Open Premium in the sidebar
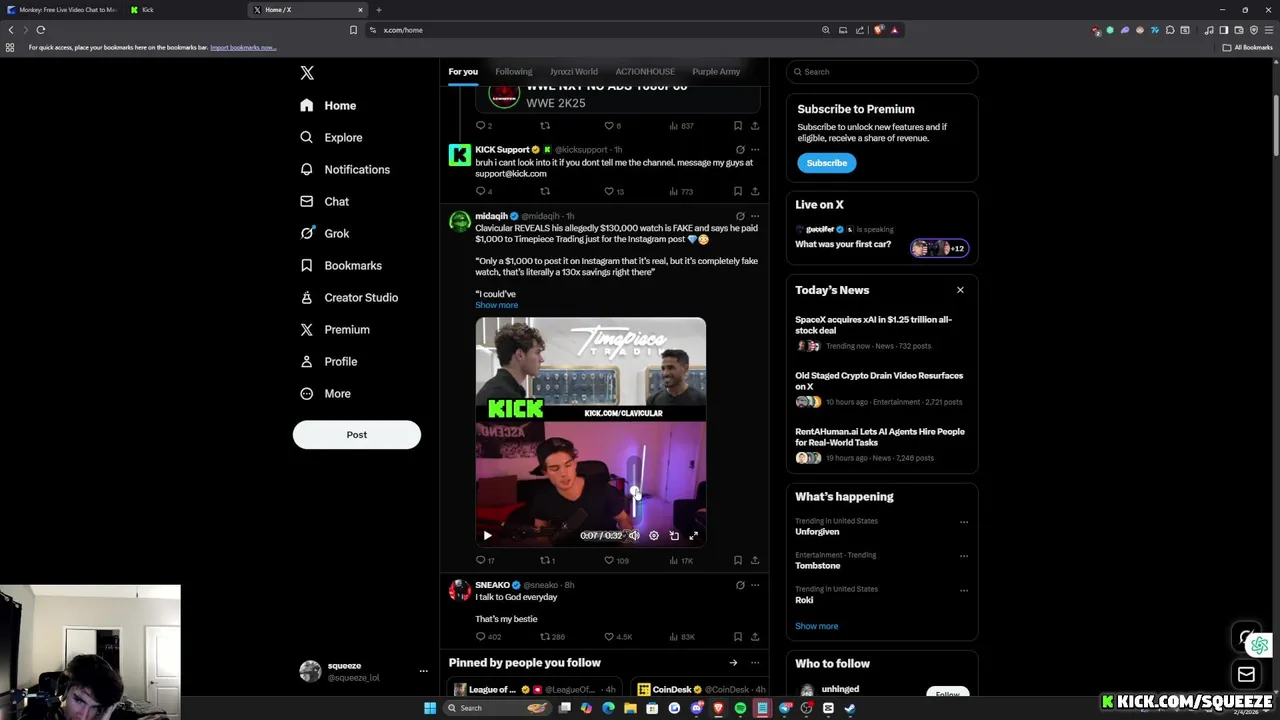The height and width of the screenshot is (720, 1280). tap(335, 329)
